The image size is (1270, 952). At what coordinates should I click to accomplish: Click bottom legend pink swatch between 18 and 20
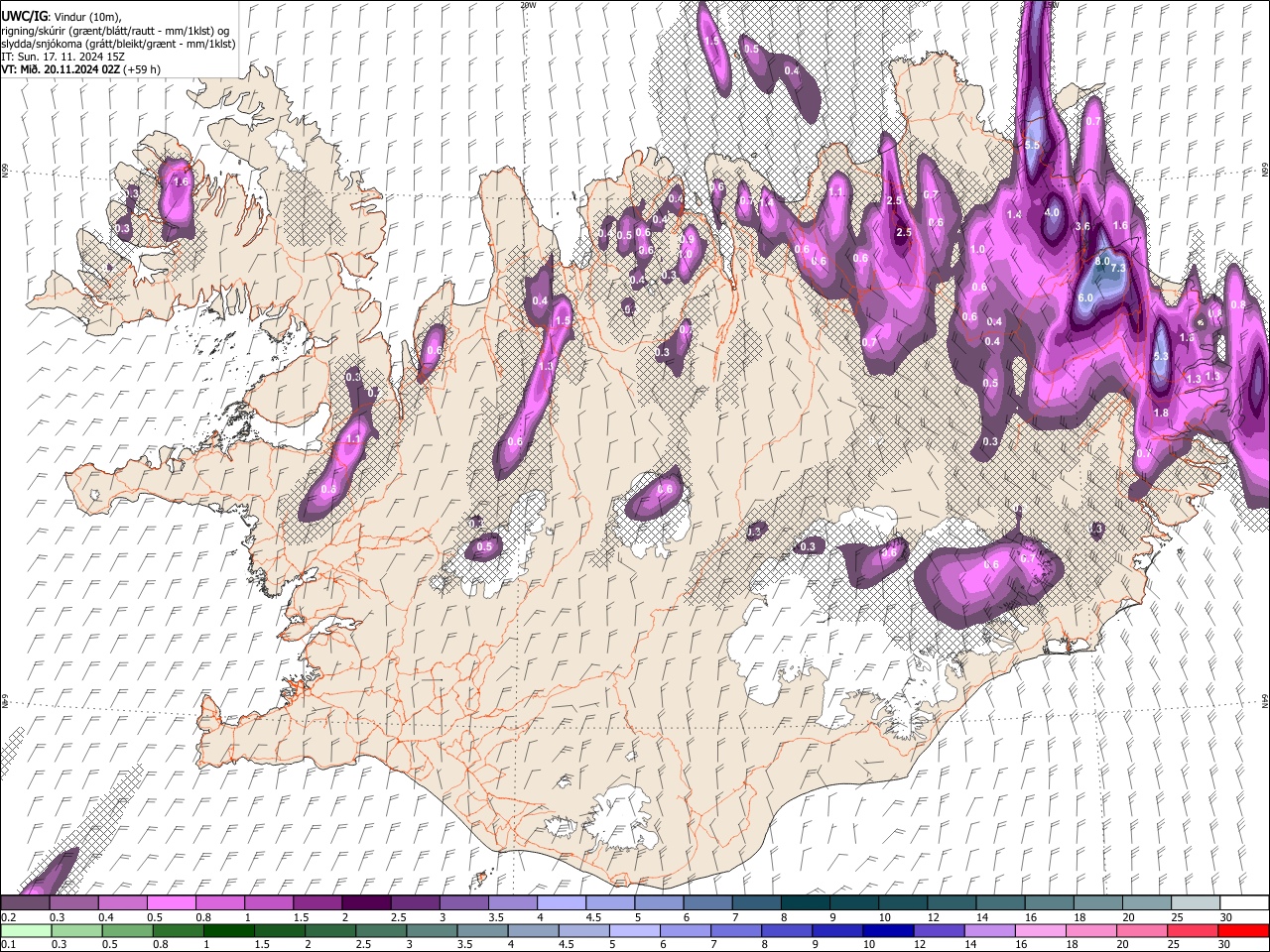click(x=1091, y=930)
